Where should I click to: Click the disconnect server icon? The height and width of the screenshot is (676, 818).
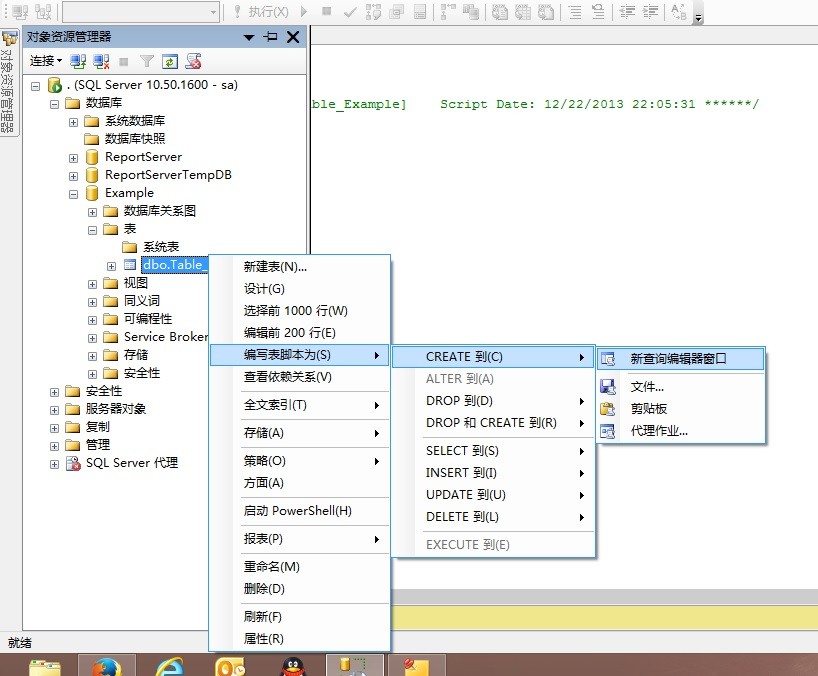100,61
